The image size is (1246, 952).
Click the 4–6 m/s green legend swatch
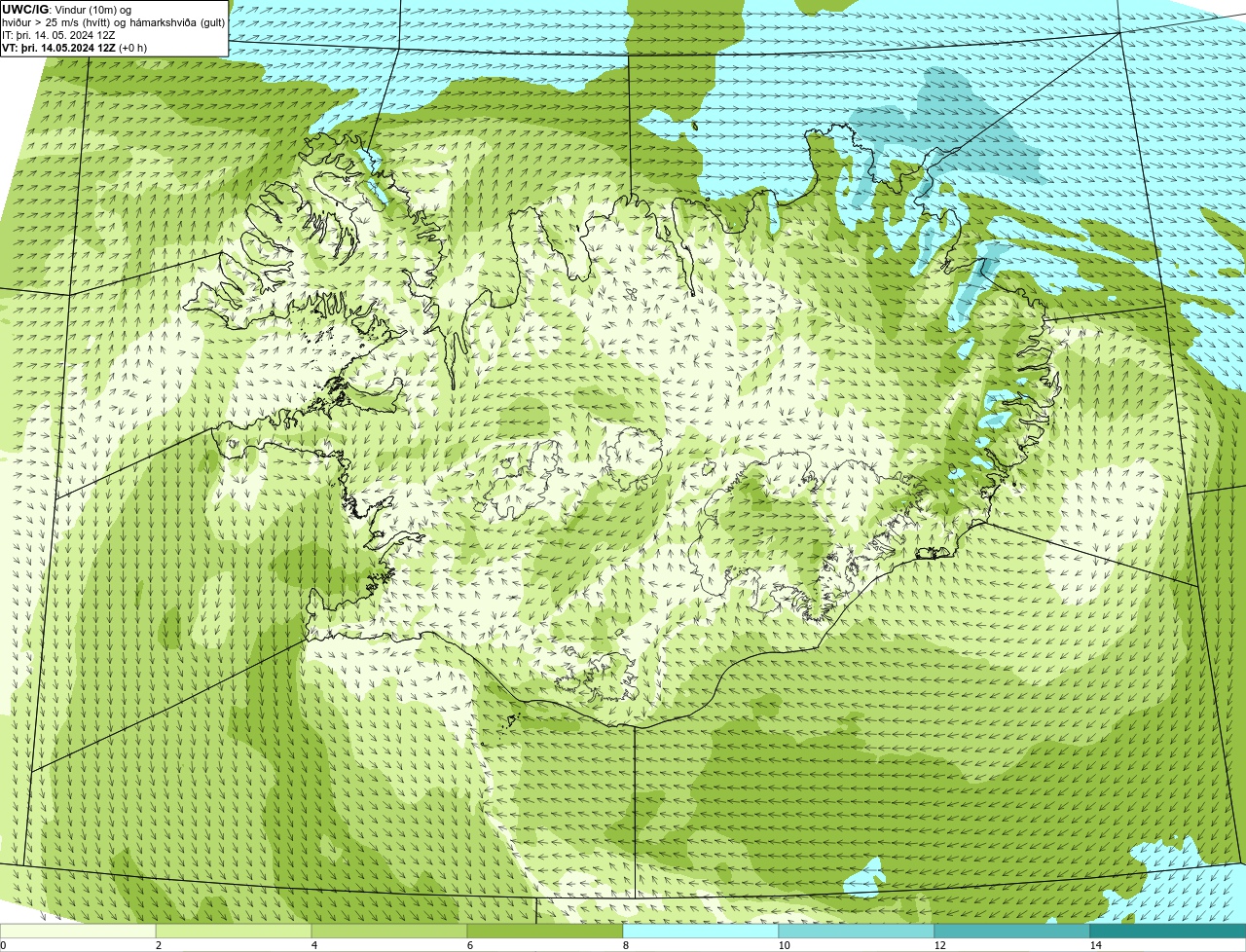(389, 931)
